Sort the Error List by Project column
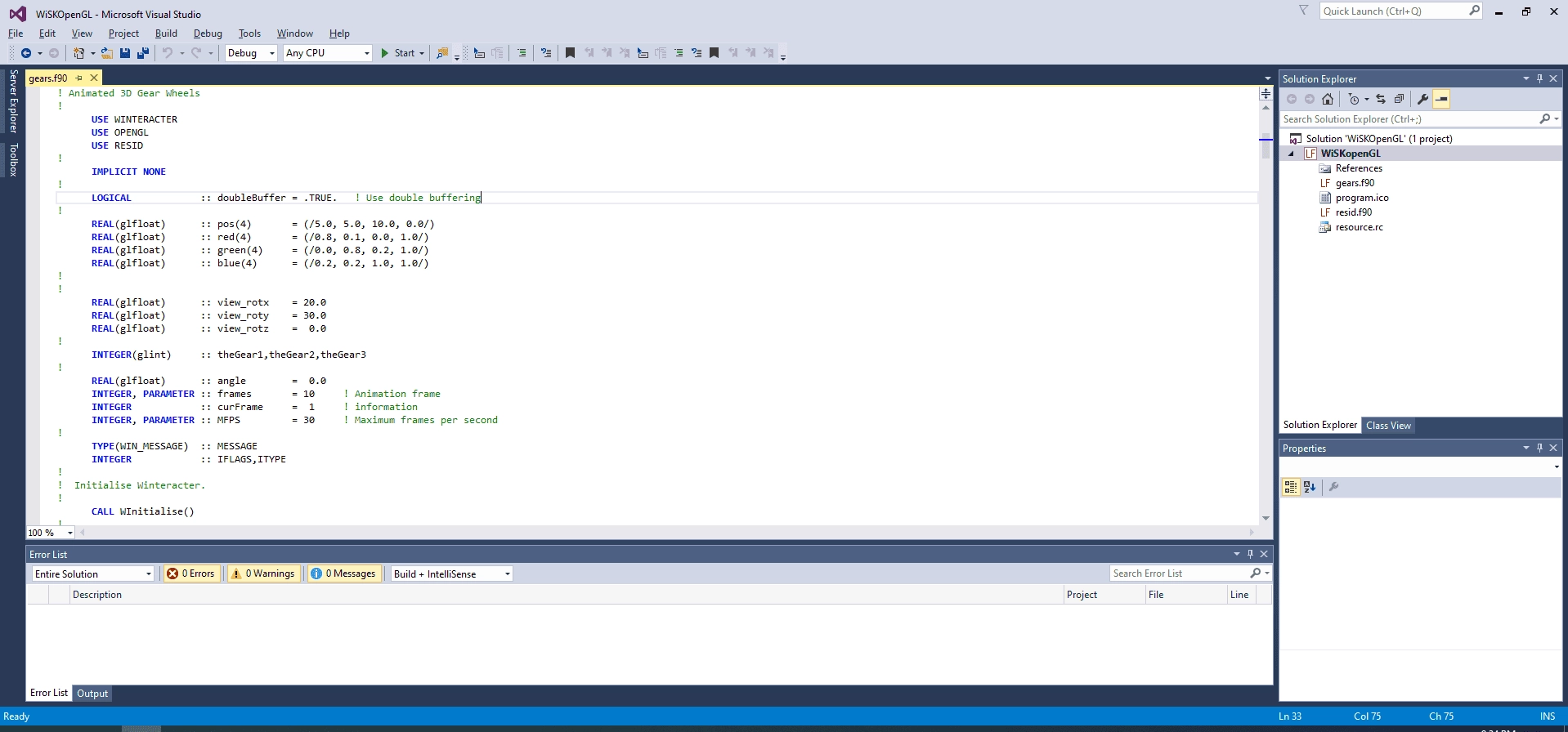Screen dimensions: 1568x732 [x=1104, y=595]
